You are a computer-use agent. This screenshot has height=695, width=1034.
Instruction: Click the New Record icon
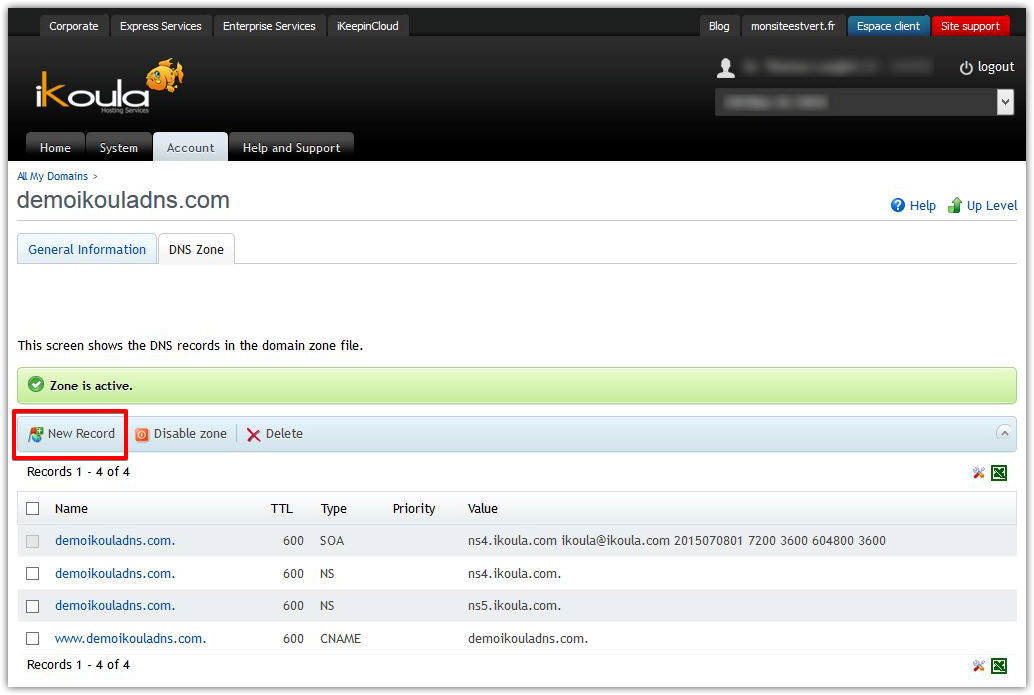[36, 434]
